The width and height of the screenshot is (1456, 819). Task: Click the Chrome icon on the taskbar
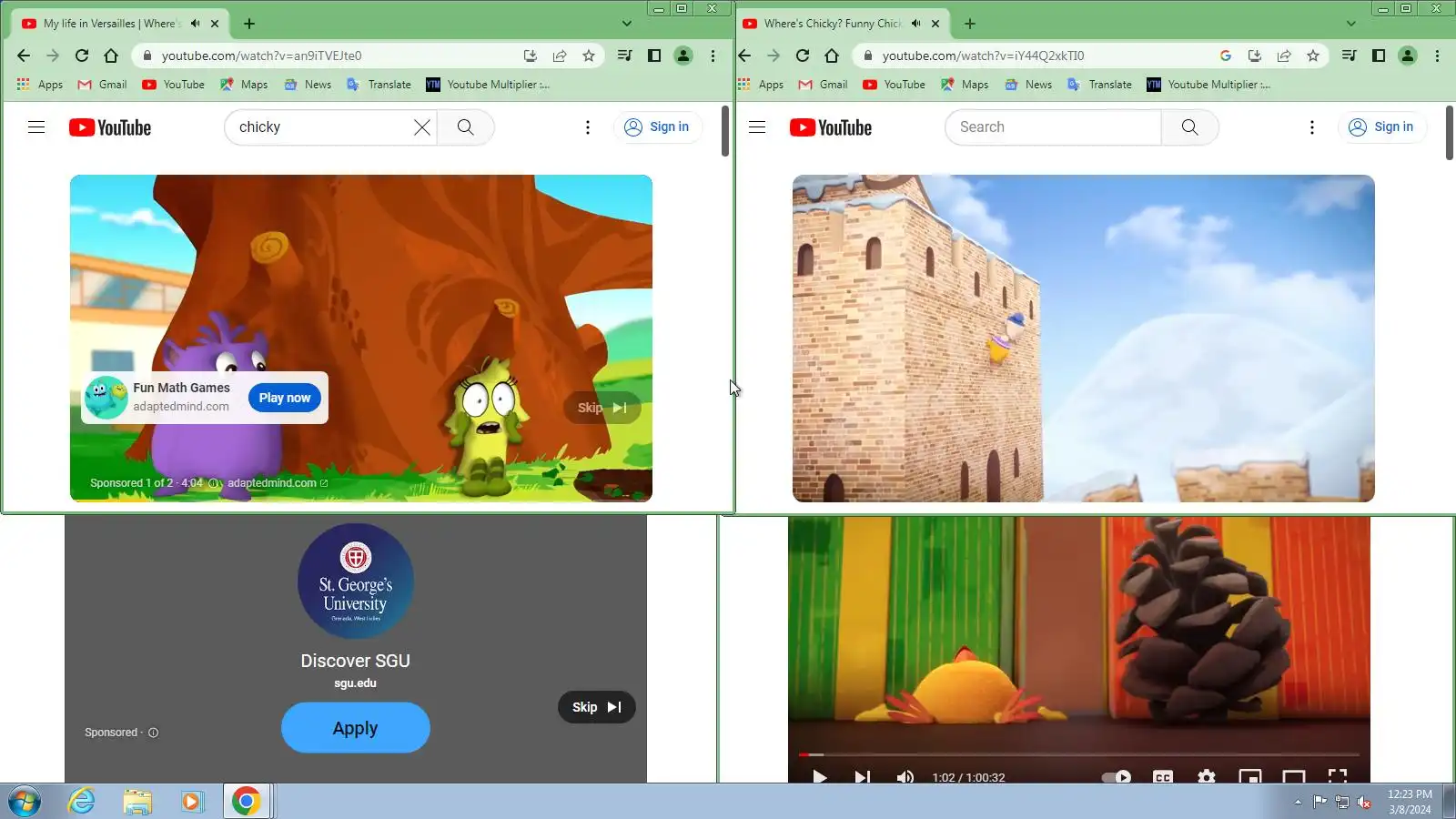tap(246, 802)
